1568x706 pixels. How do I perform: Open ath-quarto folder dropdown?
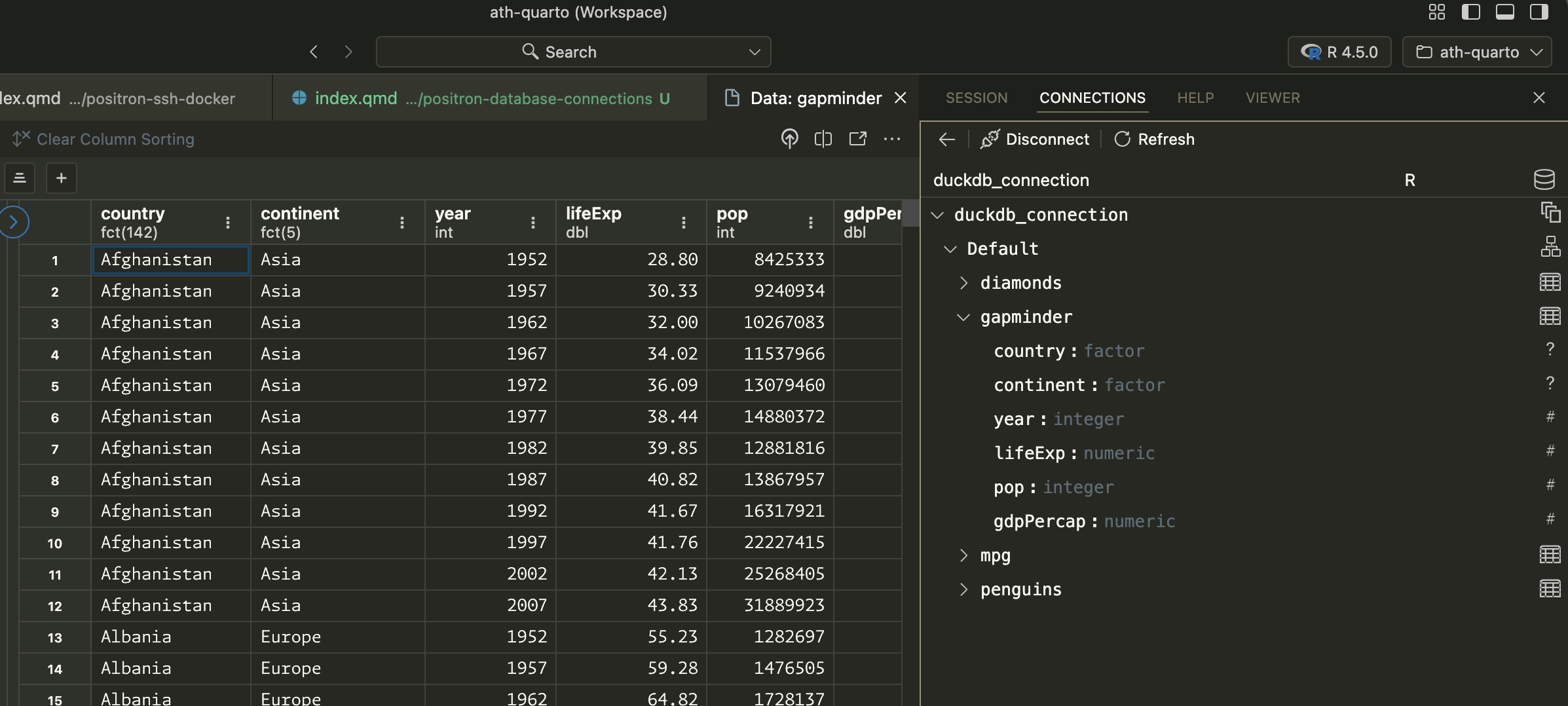(1477, 52)
